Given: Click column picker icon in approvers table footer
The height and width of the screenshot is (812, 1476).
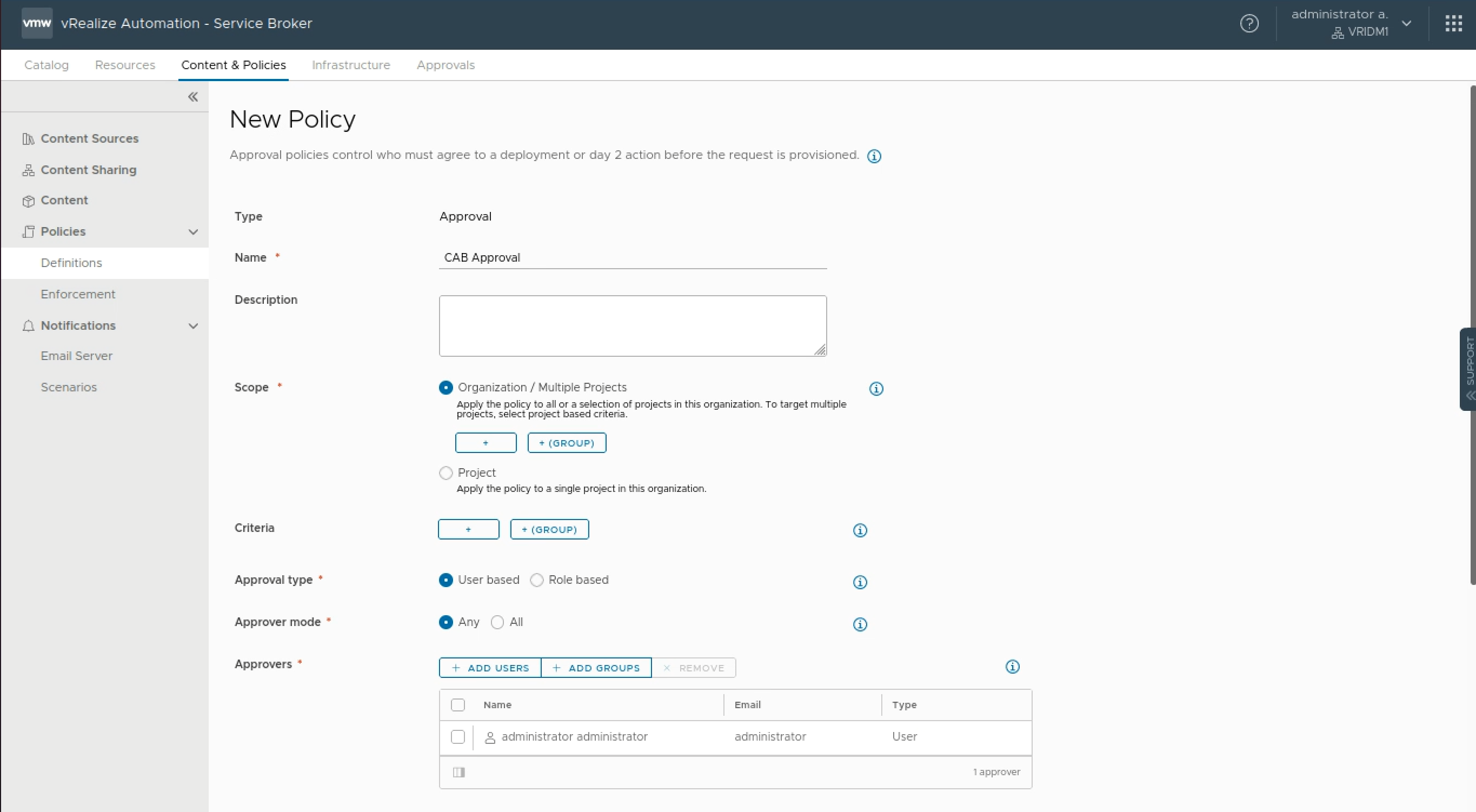Looking at the screenshot, I should pos(459,772).
